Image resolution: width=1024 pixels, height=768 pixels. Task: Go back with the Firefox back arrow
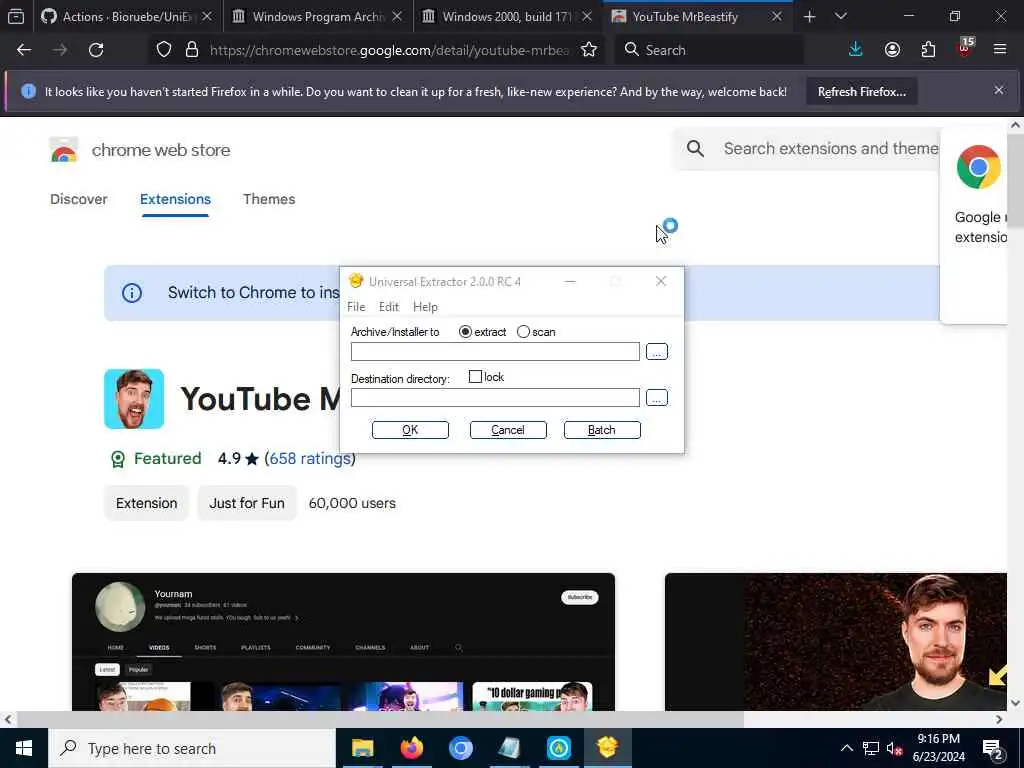coord(24,50)
